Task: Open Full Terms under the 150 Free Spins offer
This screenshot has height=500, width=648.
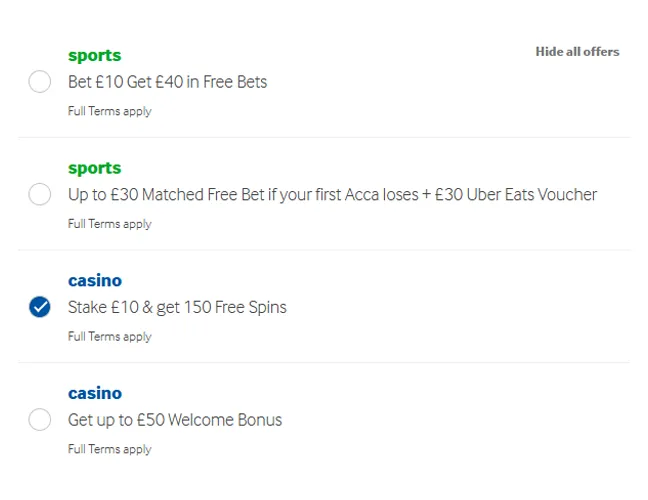Action: pyautogui.click(x=109, y=336)
